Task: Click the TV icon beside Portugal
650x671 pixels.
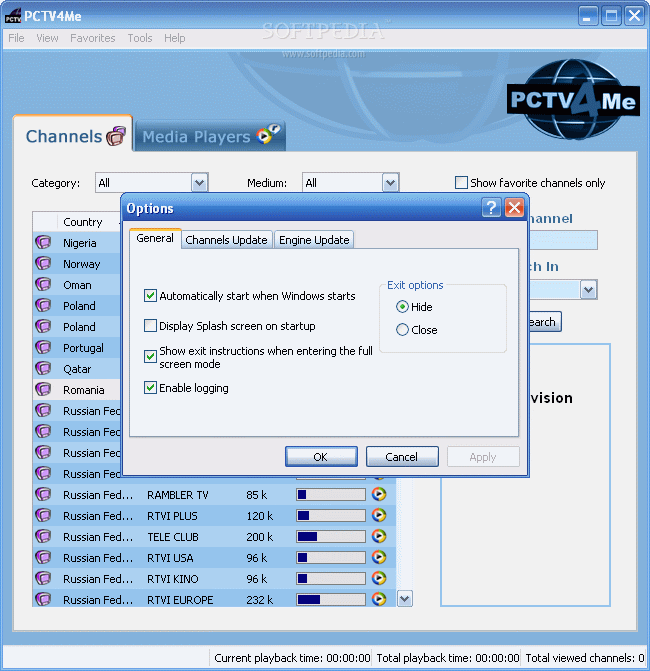Action: pyautogui.click(x=43, y=347)
